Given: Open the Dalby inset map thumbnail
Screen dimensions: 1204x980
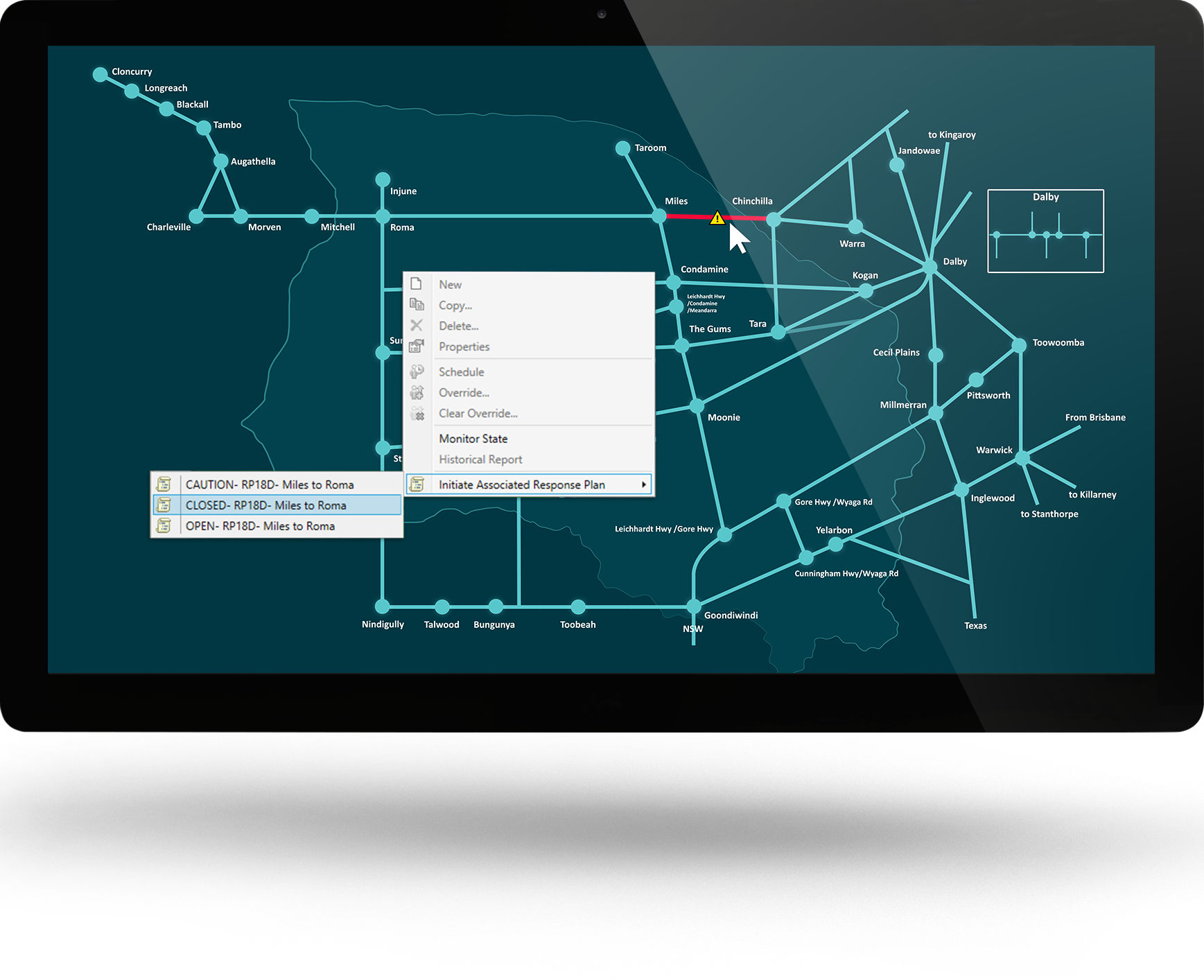Looking at the screenshot, I should pos(1045,231).
